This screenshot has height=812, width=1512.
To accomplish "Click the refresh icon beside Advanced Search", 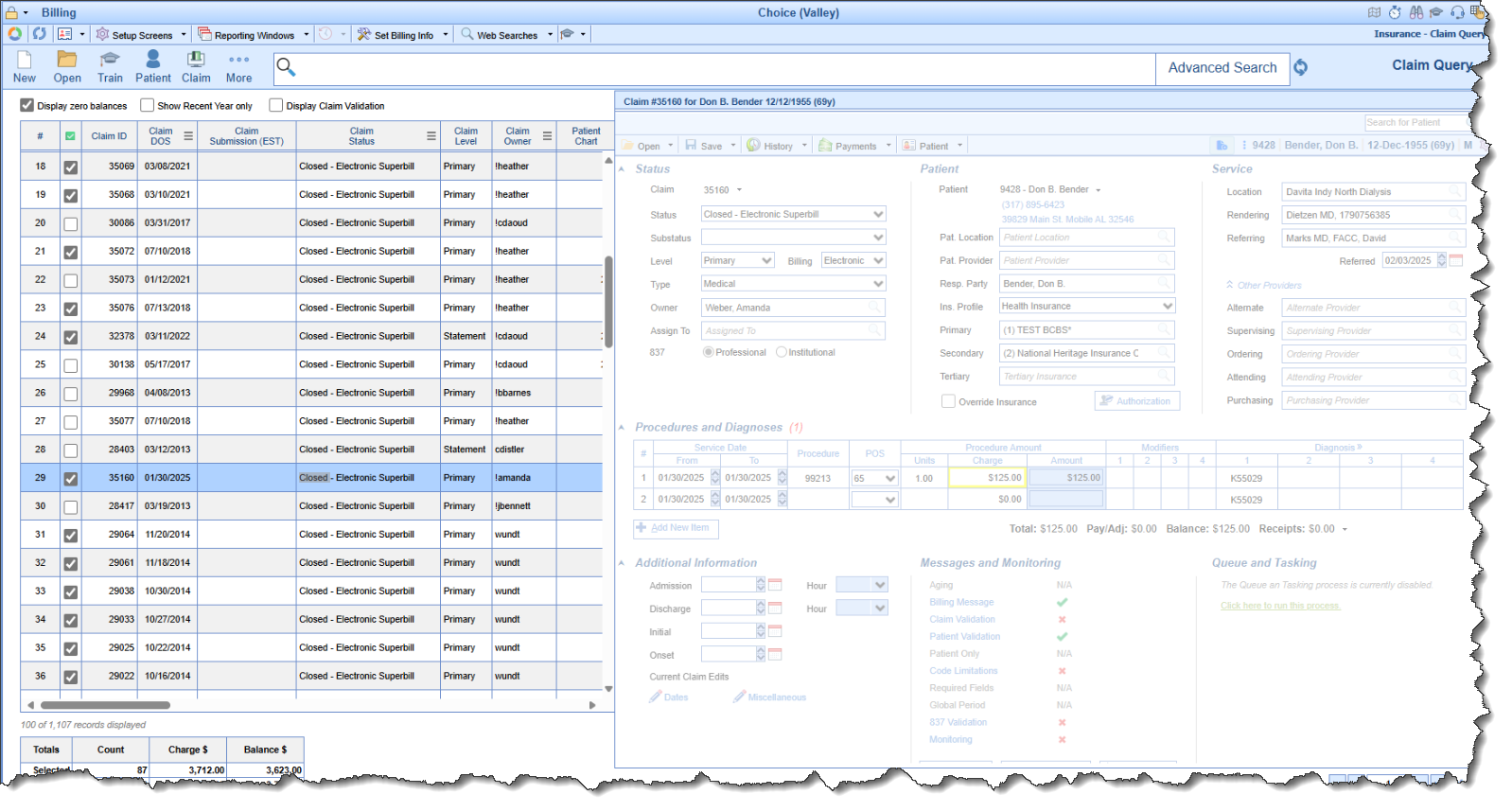I will pyautogui.click(x=1301, y=67).
